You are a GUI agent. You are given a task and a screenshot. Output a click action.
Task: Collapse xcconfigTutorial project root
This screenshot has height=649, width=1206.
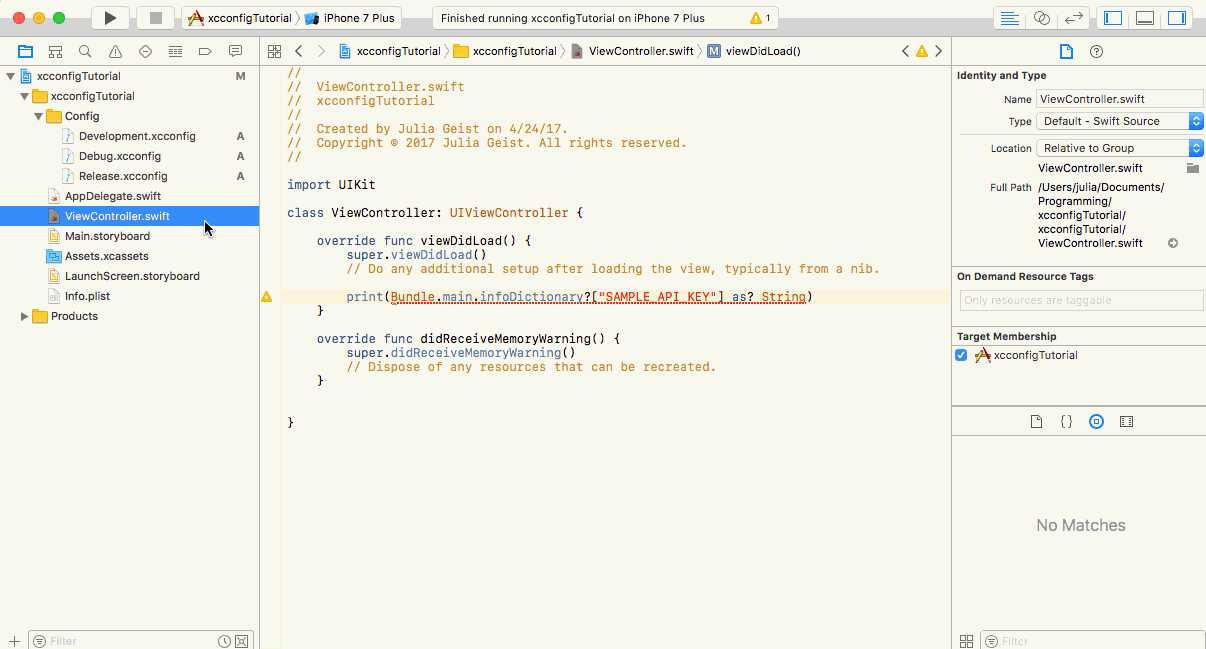(11, 76)
